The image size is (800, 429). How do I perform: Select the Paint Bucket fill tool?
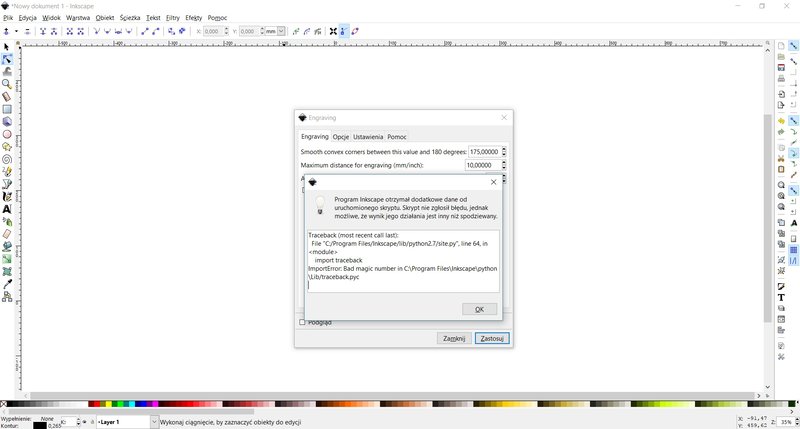click(x=7, y=246)
